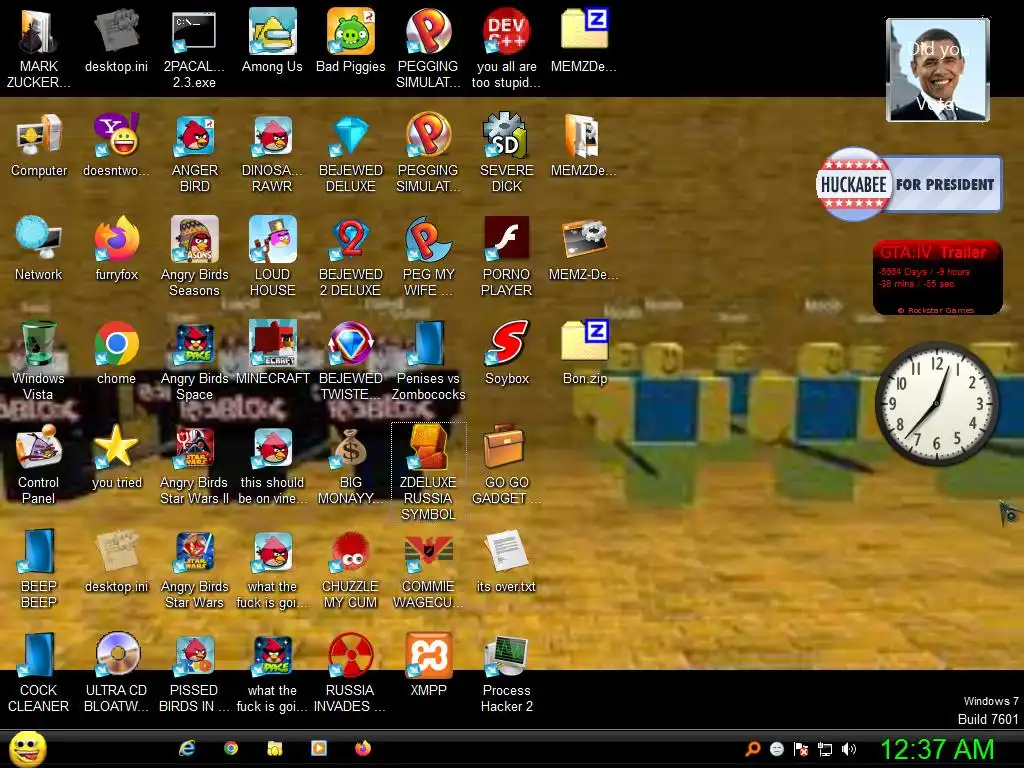This screenshot has height=768, width=1024.
Task: Click the Rockstar Games link in gadget
Action: coord(936,310)
